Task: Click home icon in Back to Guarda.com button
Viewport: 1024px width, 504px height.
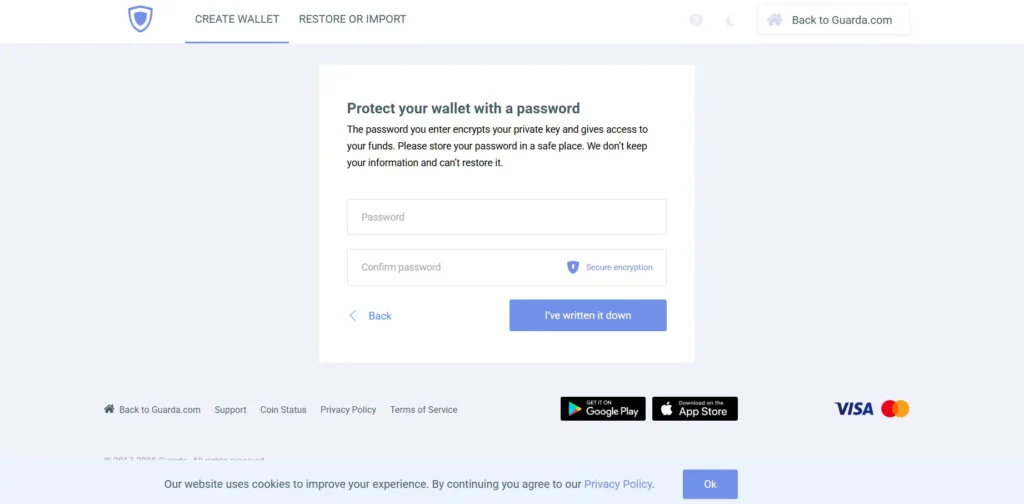Action: (775, 20)
